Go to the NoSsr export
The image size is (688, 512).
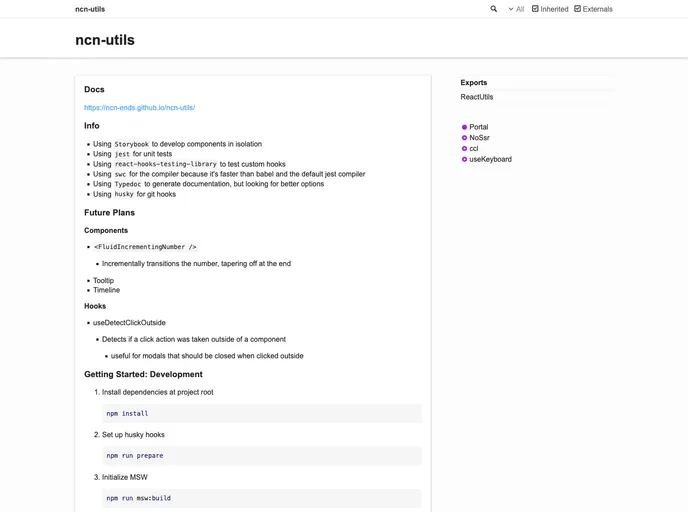point(480,138)
